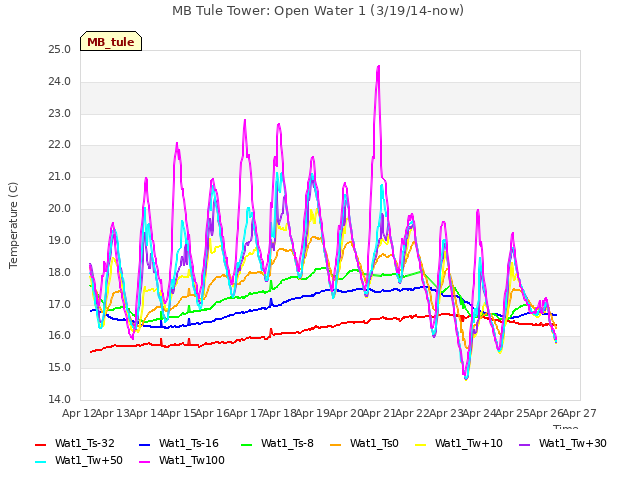Click the Wat1_Tw+50 legend label

pyautogui.click(x=89, y=461)
